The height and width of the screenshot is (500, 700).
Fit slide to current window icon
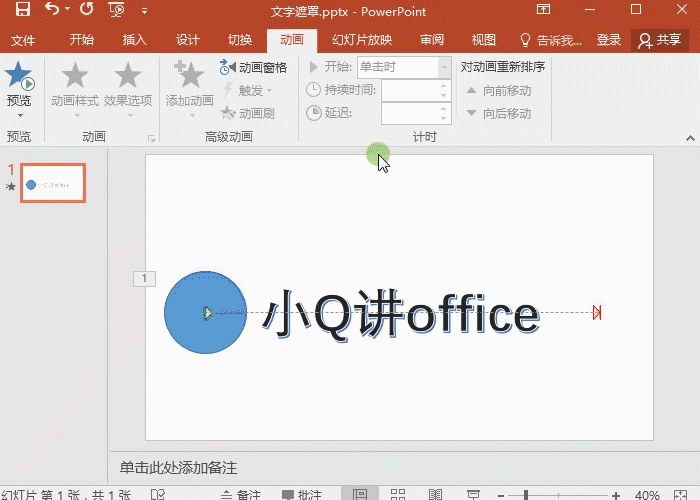pos(681,495)
